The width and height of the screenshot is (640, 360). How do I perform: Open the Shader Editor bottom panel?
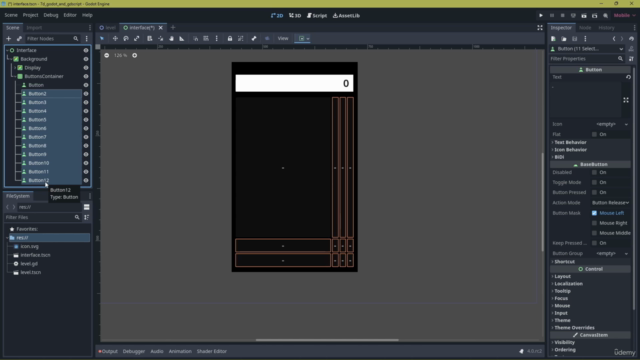211,351
